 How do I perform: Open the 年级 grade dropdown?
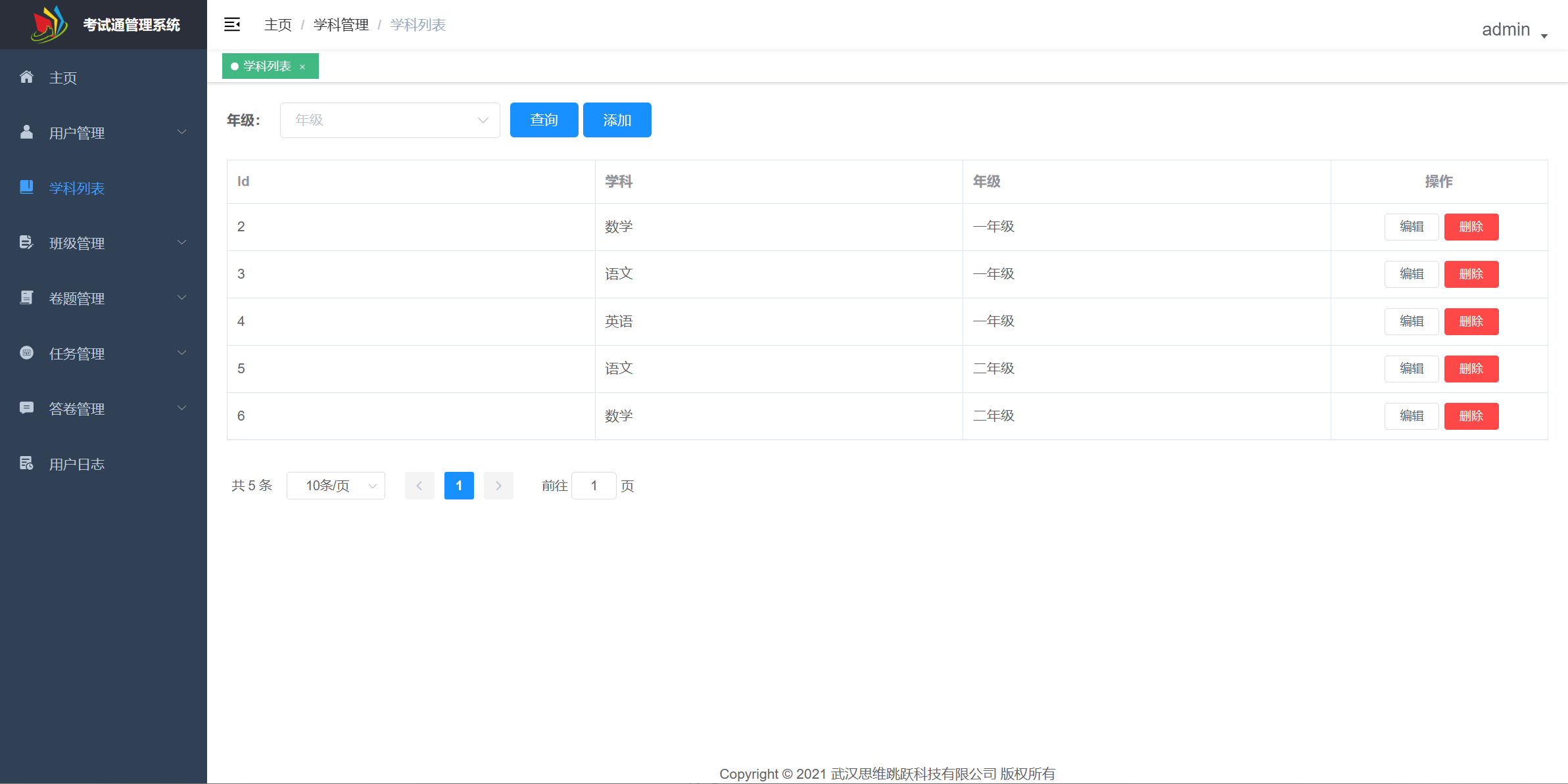(x=390, y=120)
